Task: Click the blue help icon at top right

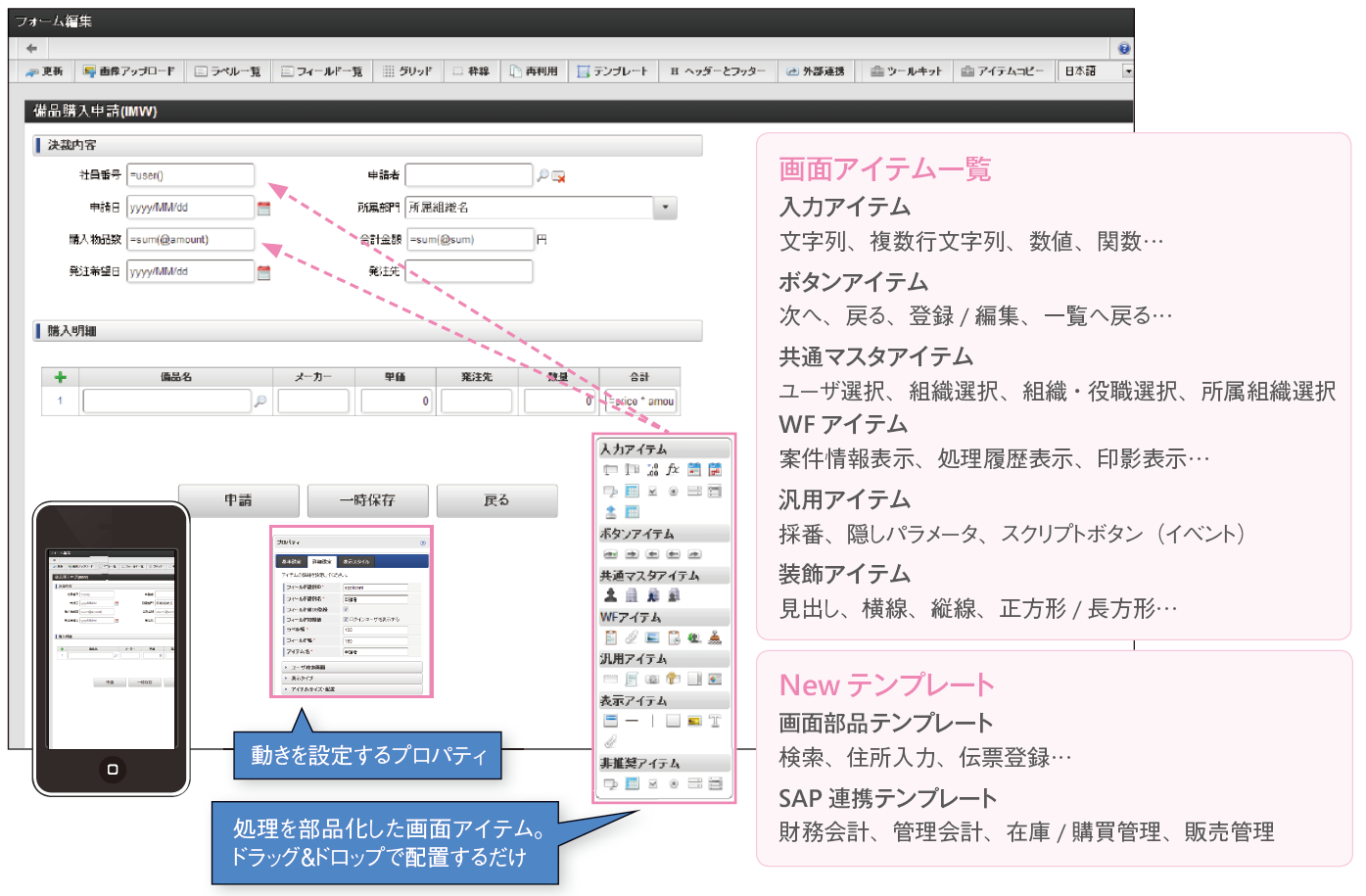Action: (1124, 48)
